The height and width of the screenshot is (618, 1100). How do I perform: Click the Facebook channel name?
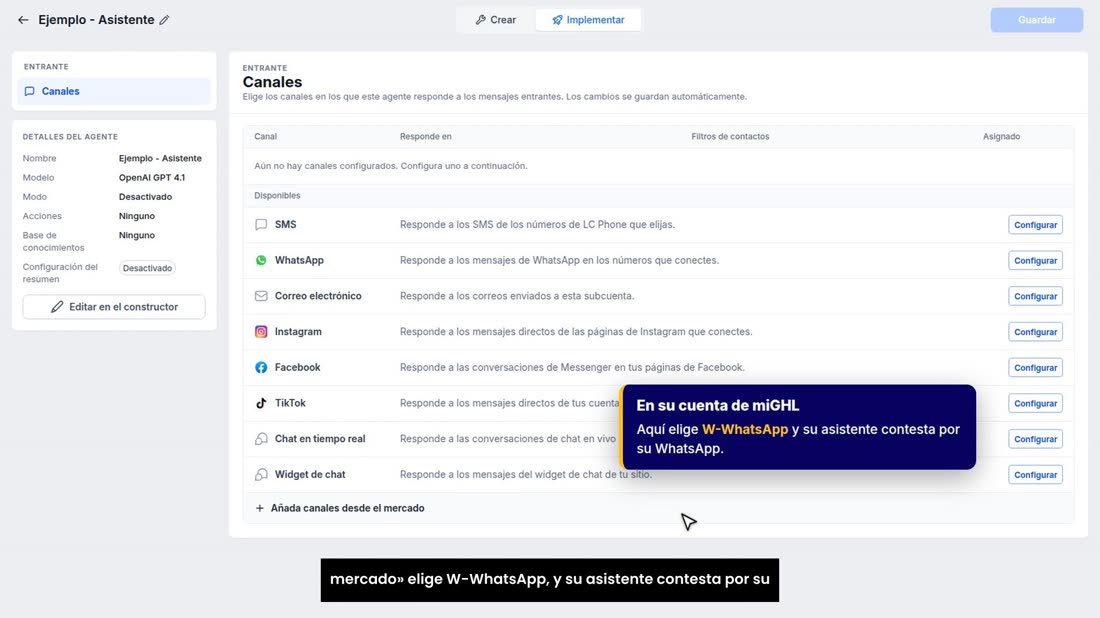(x=297, y=368)
